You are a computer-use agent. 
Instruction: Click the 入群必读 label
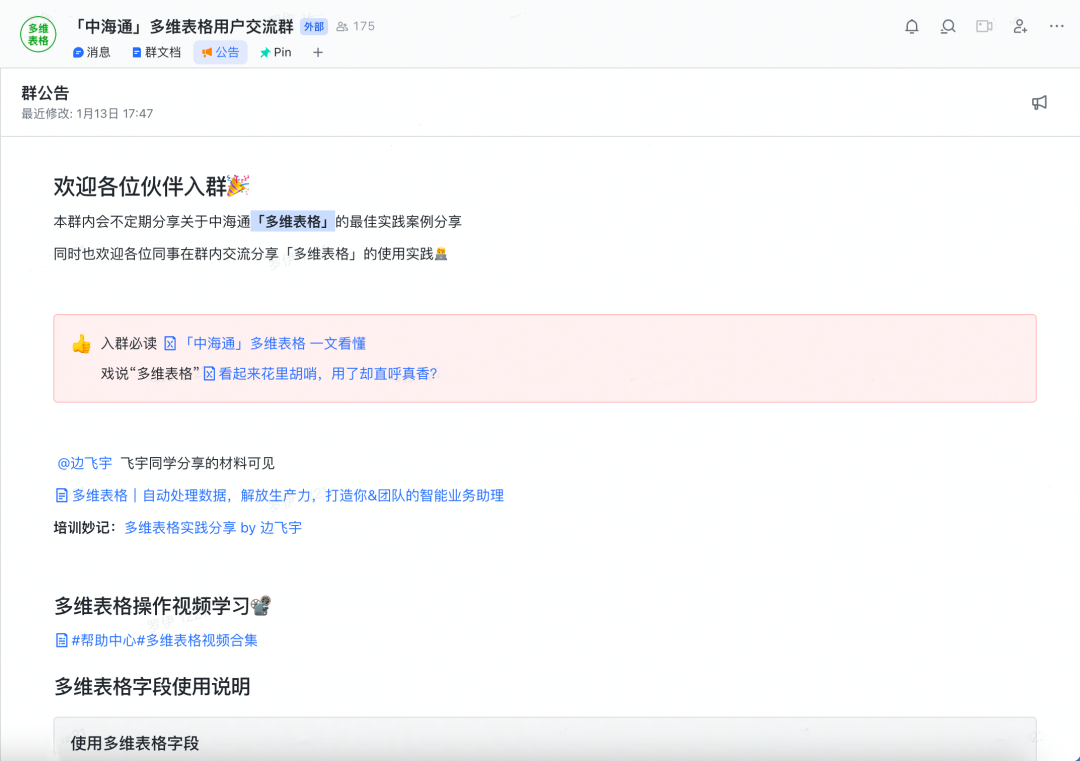click(x=129, y=344)
